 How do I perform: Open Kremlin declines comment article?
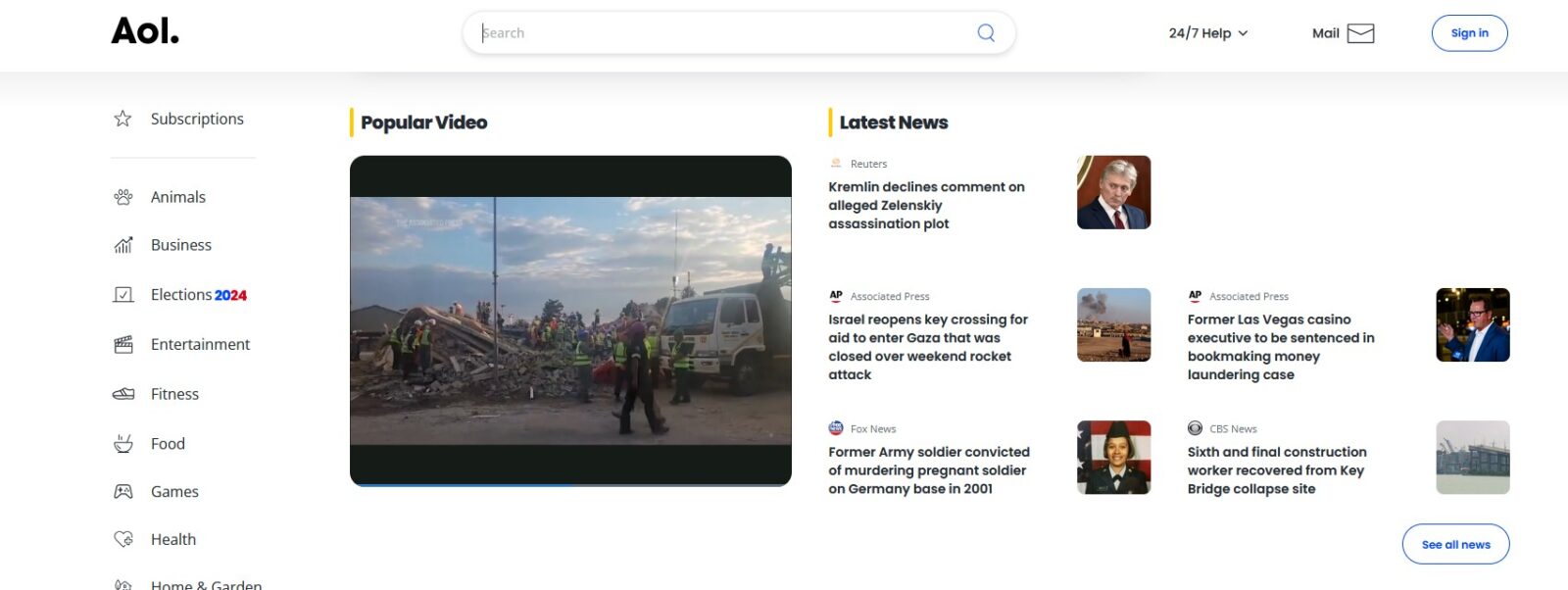(926, 205)
